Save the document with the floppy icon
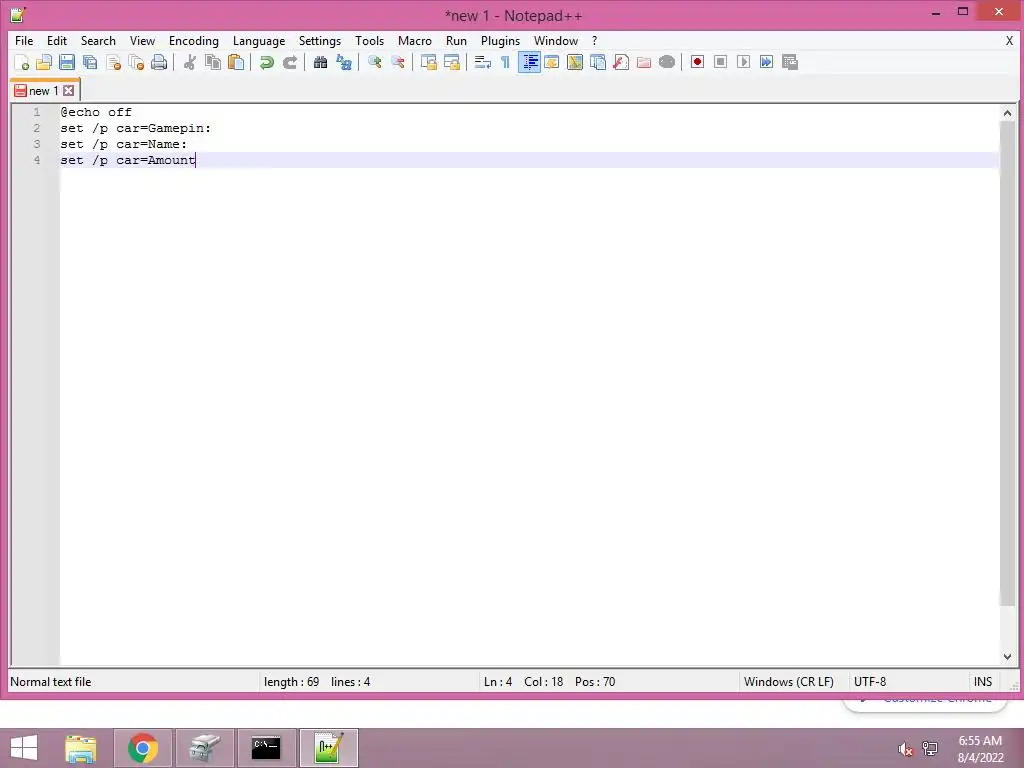1024x768 pixels. pyautogui.click(x=67, y=62)
